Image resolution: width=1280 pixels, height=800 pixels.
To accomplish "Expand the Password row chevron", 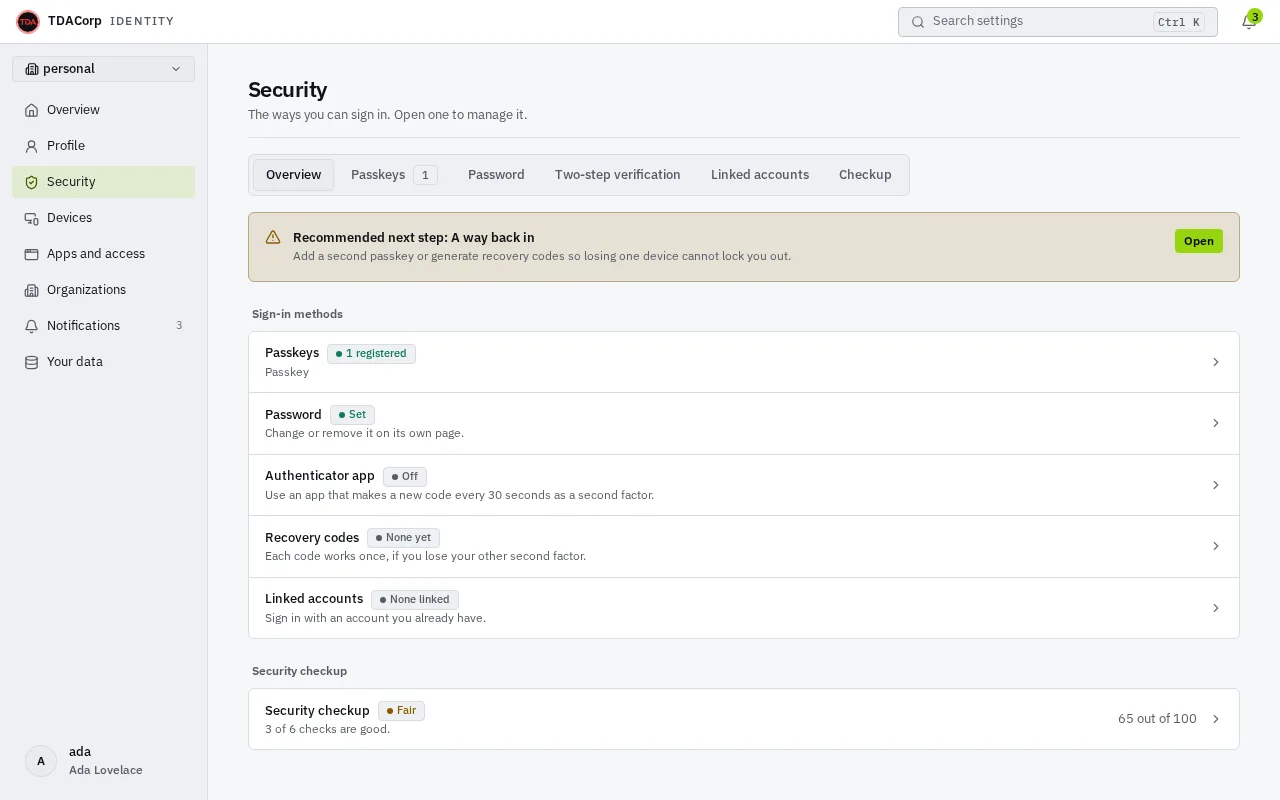I will (x=1216, y=423).
